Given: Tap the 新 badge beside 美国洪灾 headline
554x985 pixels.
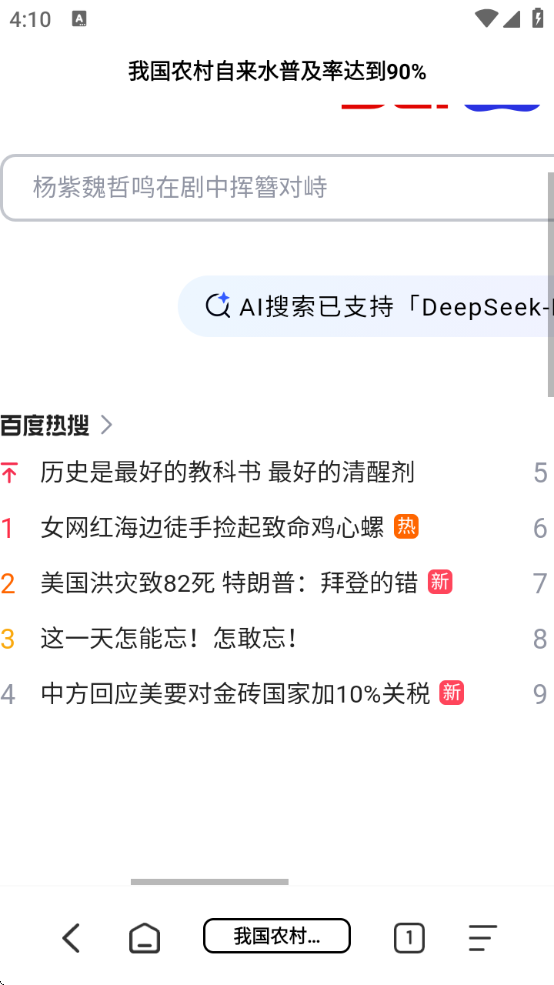Looking at the screenshot, I should pos(440,582).
